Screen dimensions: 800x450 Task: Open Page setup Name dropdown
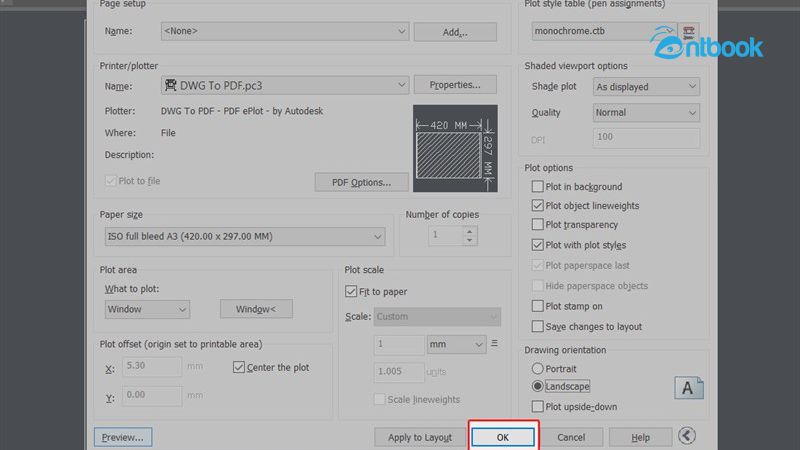coord(285,31)
